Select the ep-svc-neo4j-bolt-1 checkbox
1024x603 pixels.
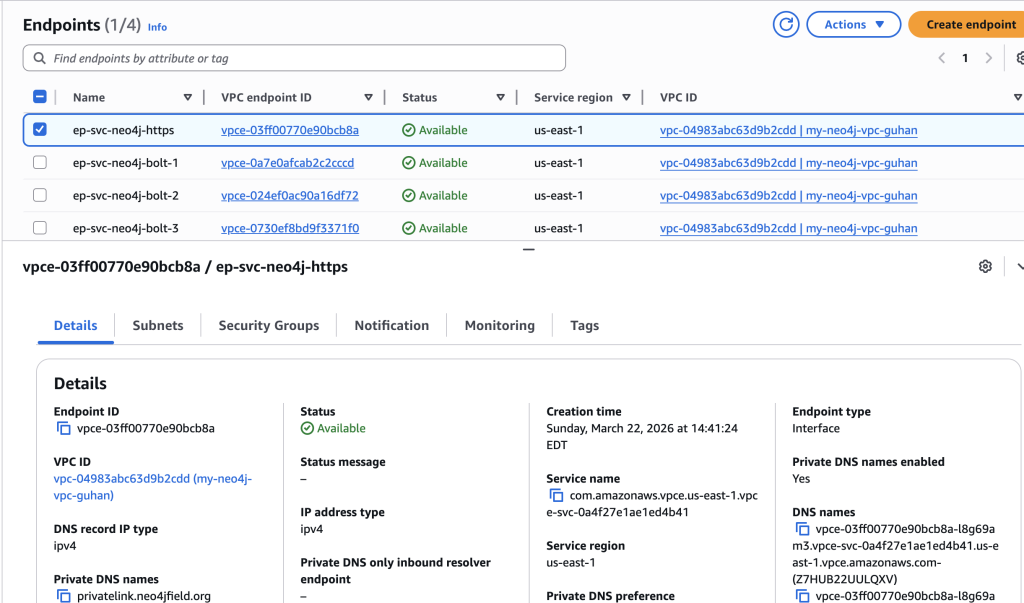coord(40,163)
